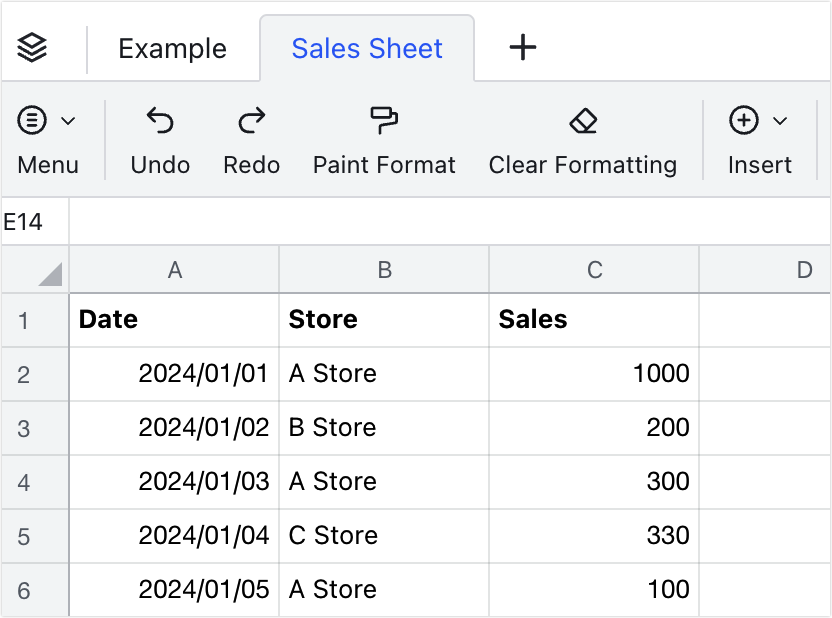Select the Sales Sheet tab
Image resolution: width=832 pixels, height=618 pixels.
point(367,48)
